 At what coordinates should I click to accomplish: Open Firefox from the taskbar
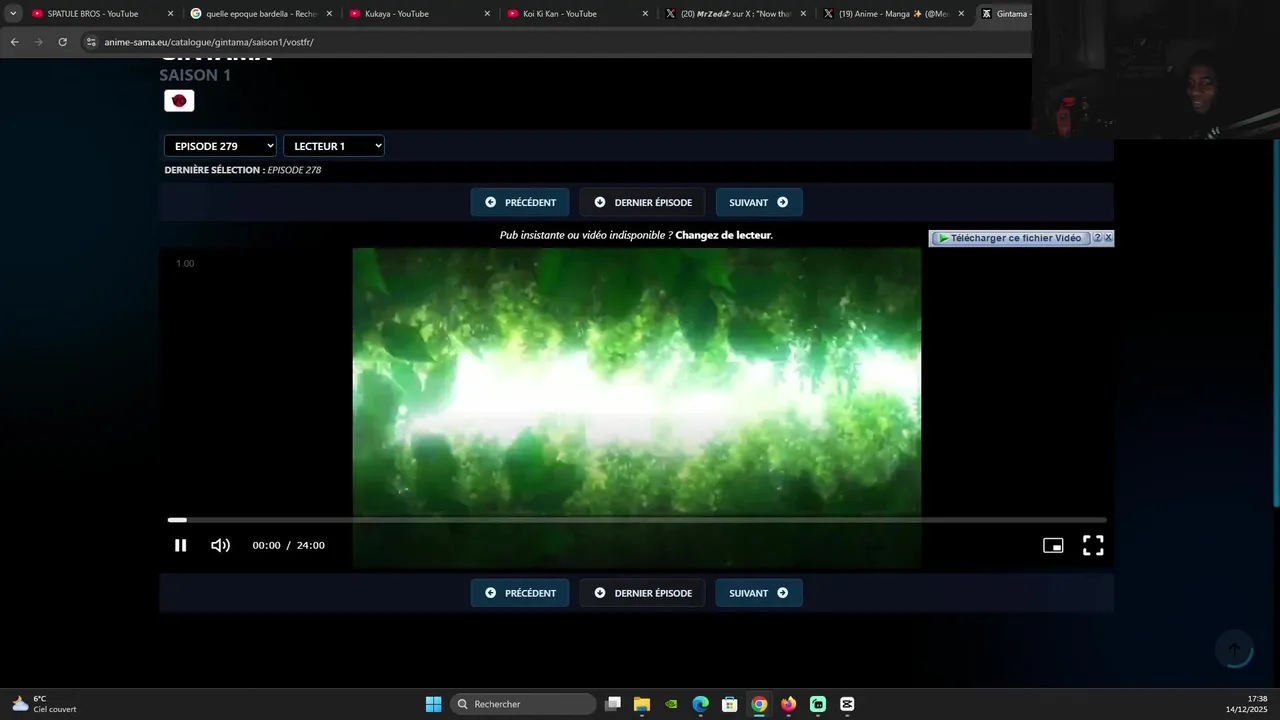click(x=789, y=704)
